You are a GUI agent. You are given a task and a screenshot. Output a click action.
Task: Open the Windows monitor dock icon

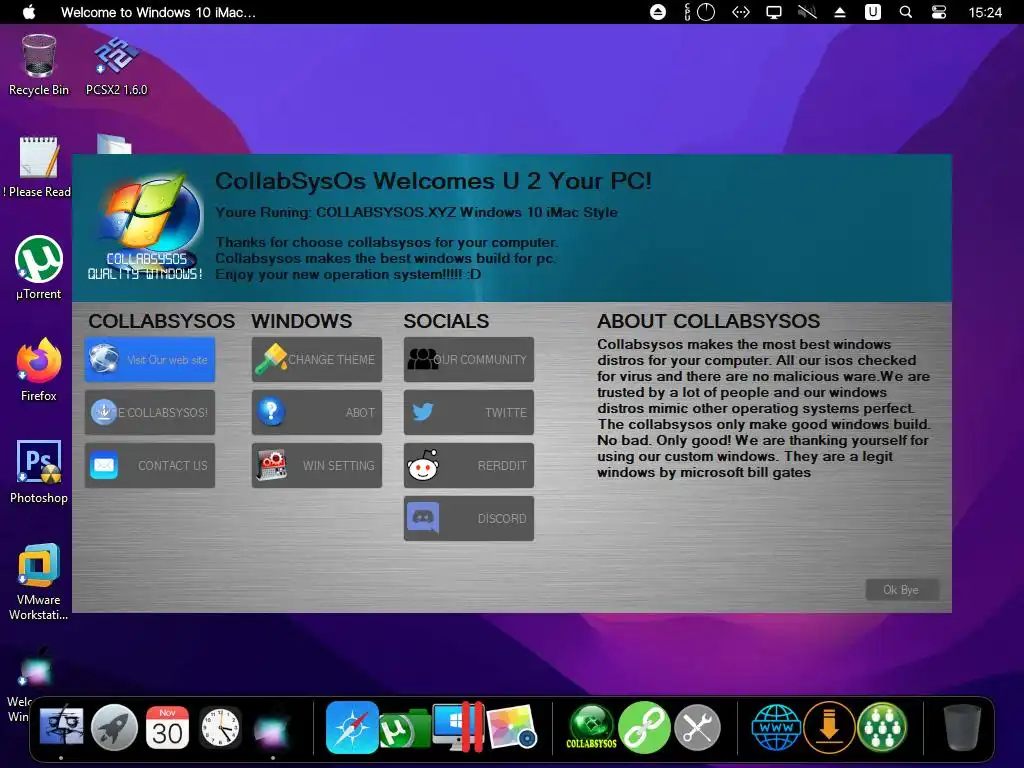tap(458, 727)
